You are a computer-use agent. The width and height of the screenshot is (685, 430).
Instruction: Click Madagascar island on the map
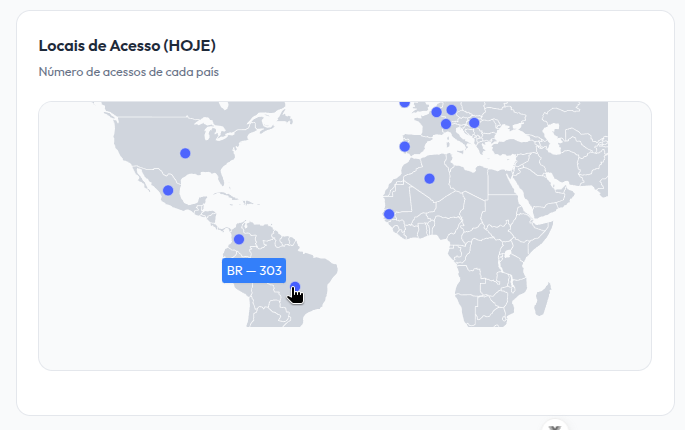tap(543, 296)
